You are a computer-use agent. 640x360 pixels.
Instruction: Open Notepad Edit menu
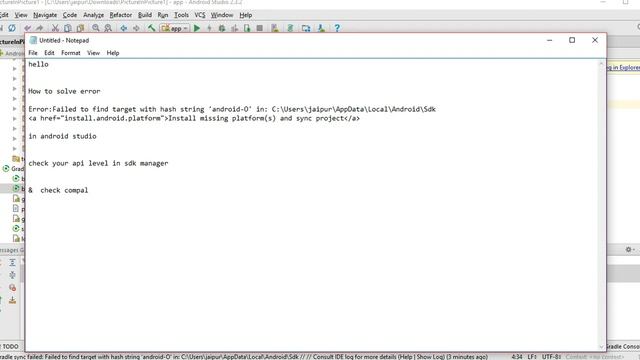point(49,53)
